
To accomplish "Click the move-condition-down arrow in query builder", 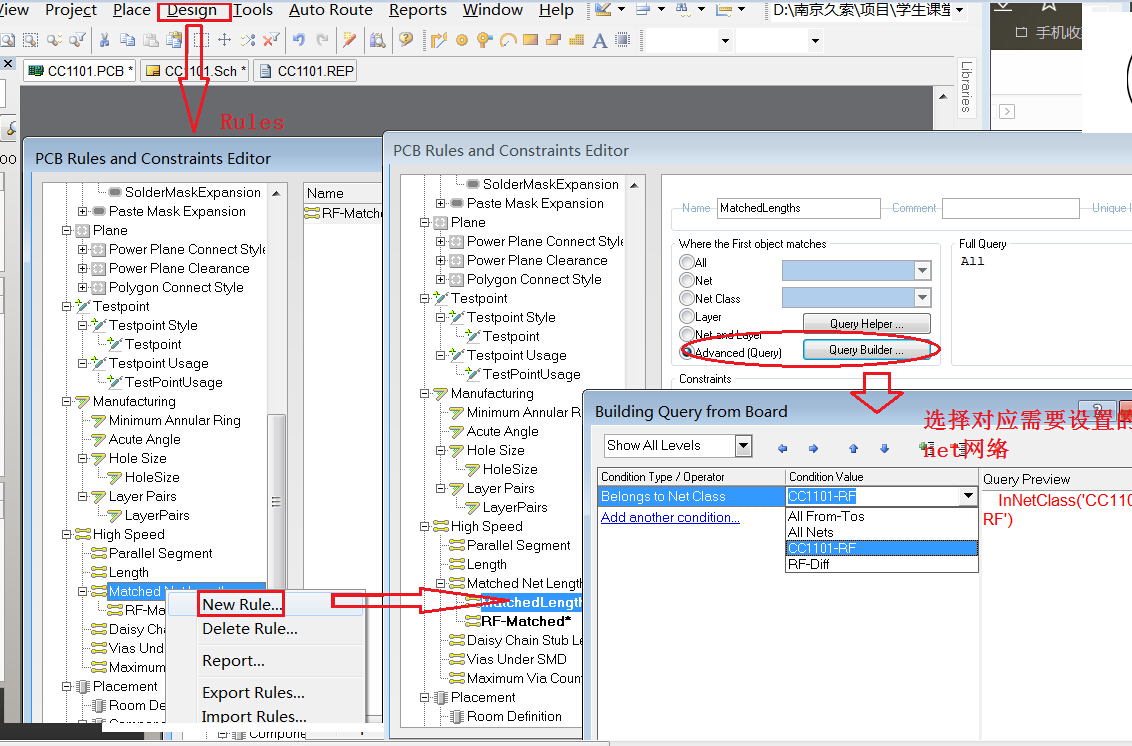I will [884, 448].
